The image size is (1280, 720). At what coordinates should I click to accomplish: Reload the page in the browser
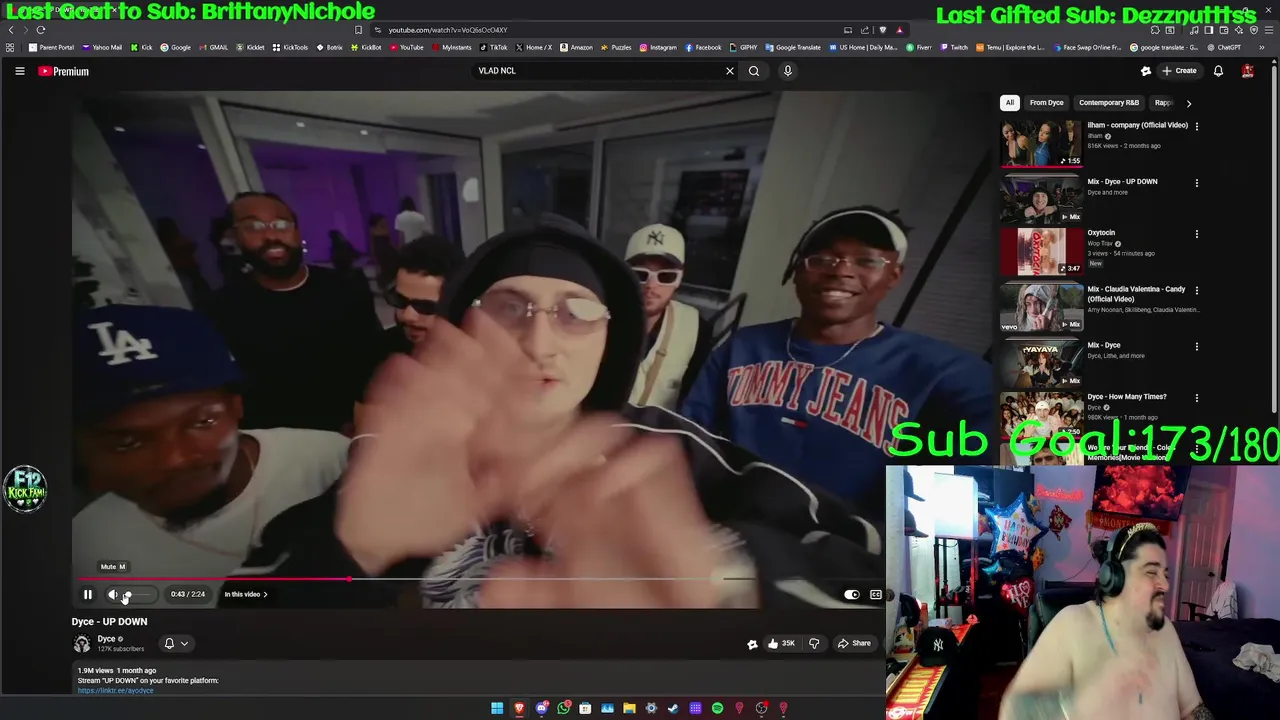pos(41,30)
